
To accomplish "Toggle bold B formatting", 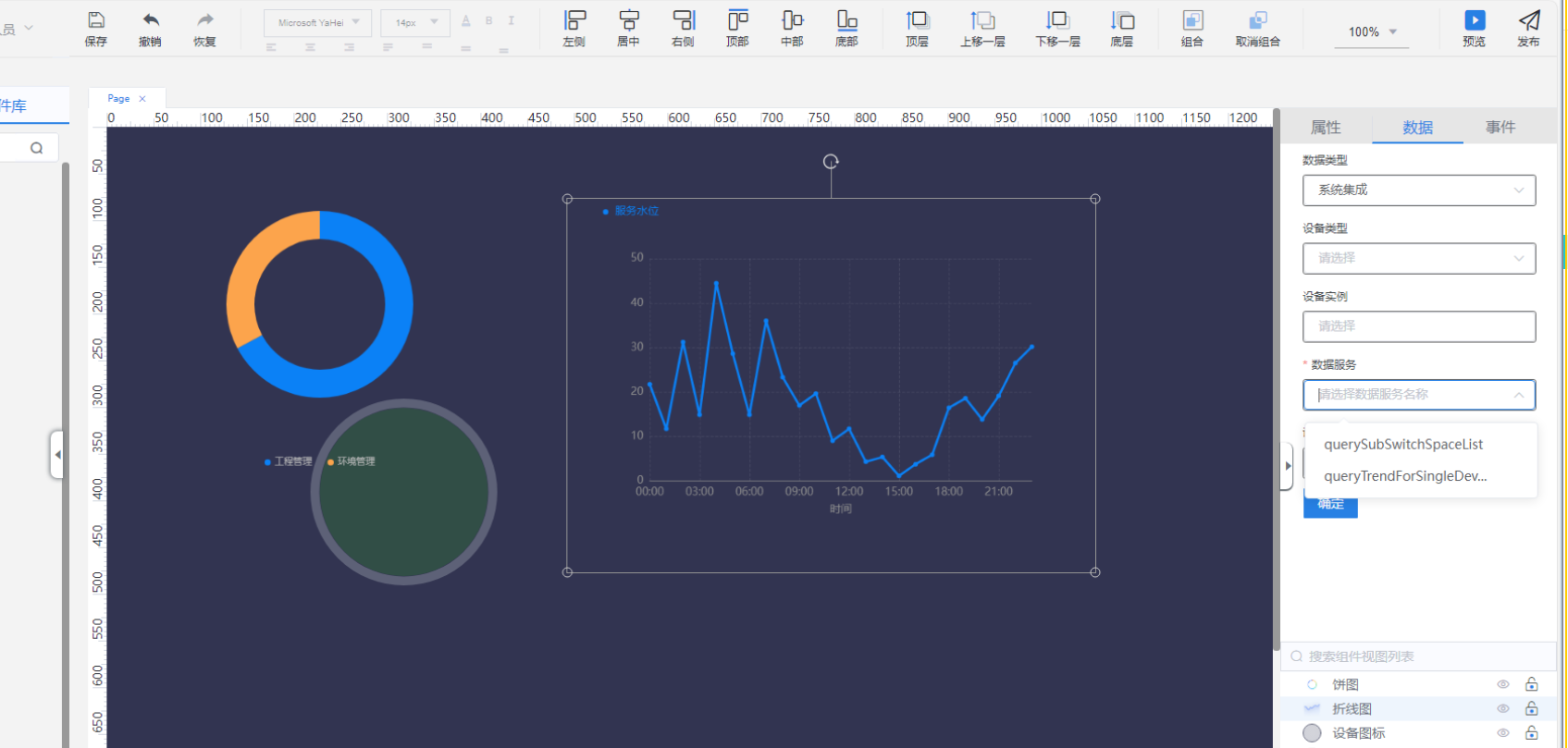I will (x=488, y=20).
